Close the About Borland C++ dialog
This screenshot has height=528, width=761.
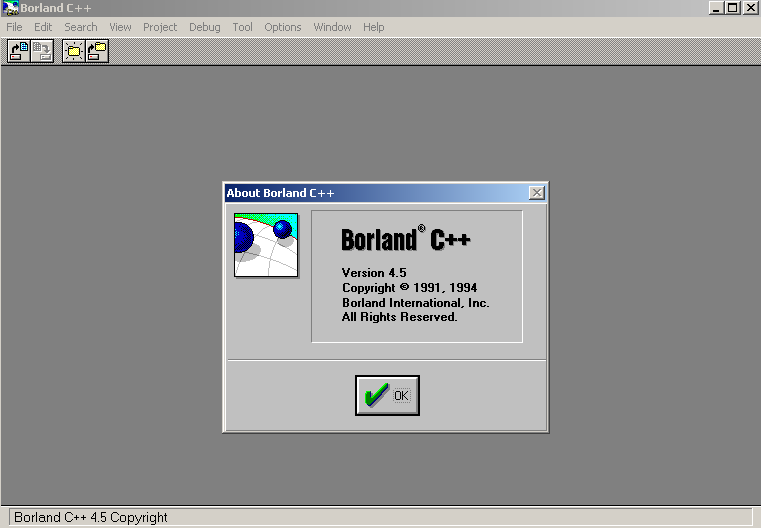point(536,193)
